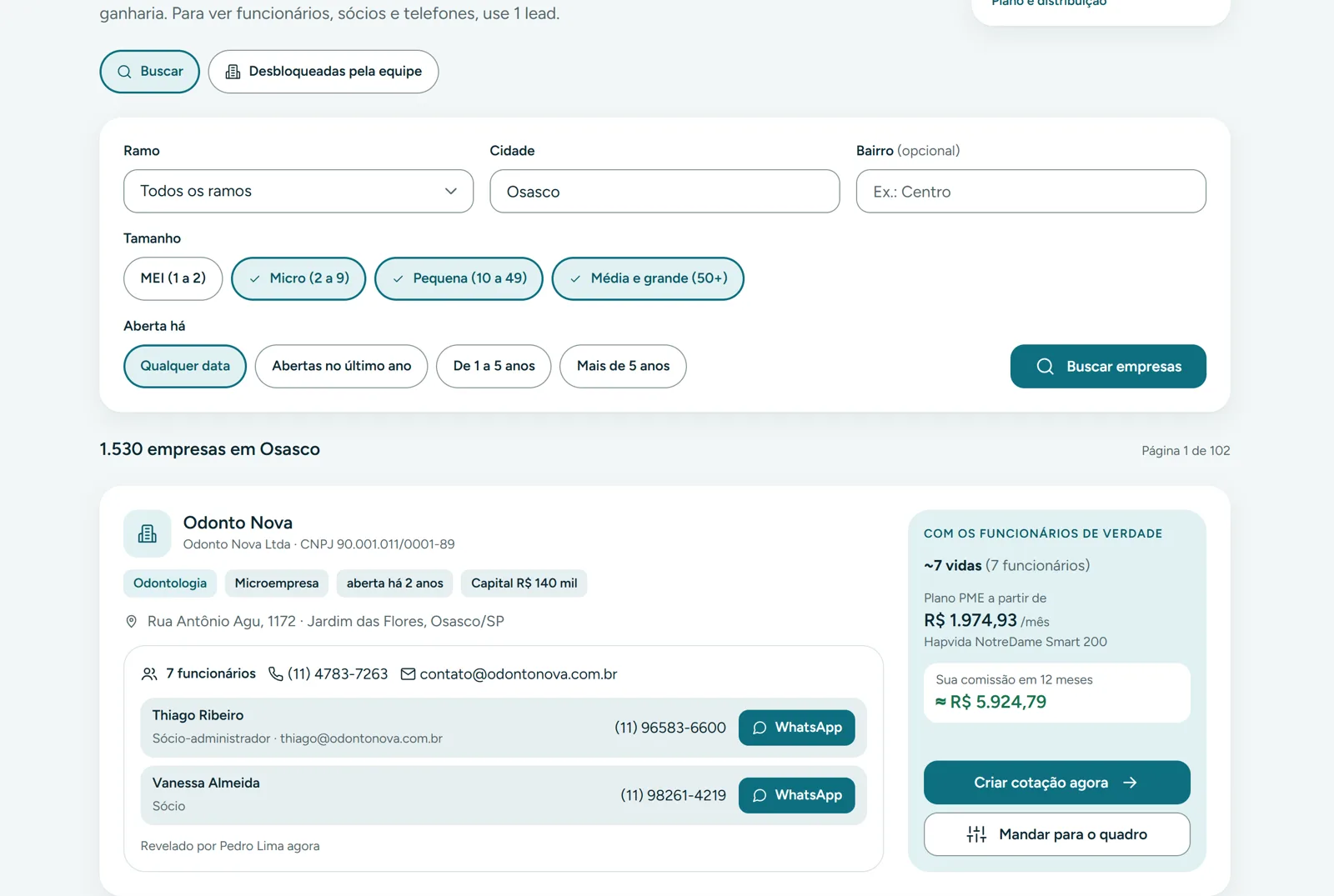1334x896 pixels.
Task: Click the Odonto Nova company title
Action: (238, 523)
